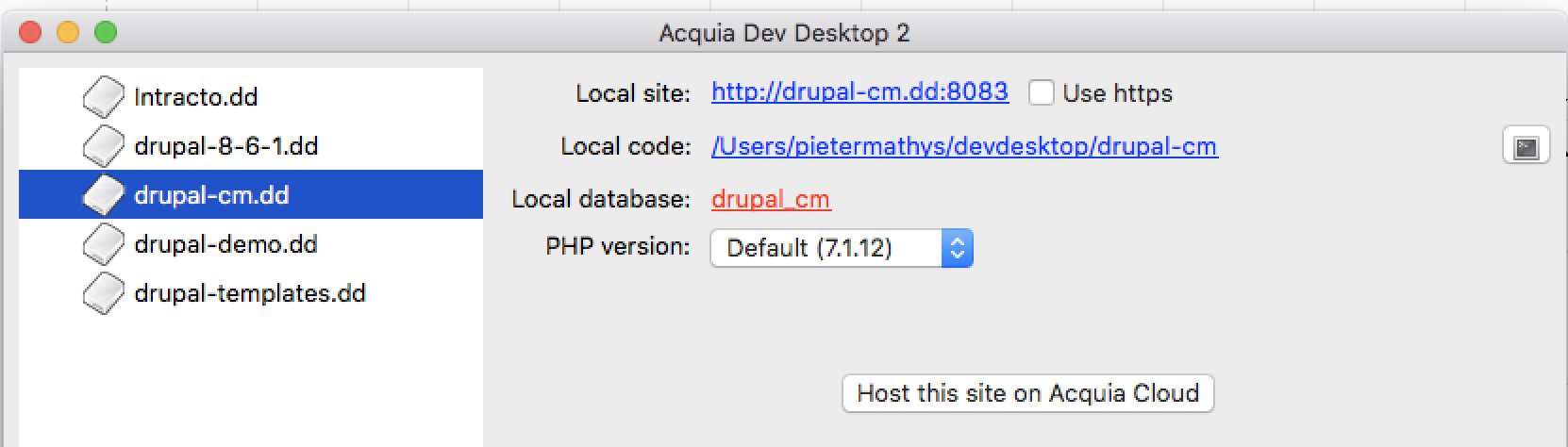Minimize the Acquia Dev Desktop window
Screen dimensions: 1568x447
68,33
